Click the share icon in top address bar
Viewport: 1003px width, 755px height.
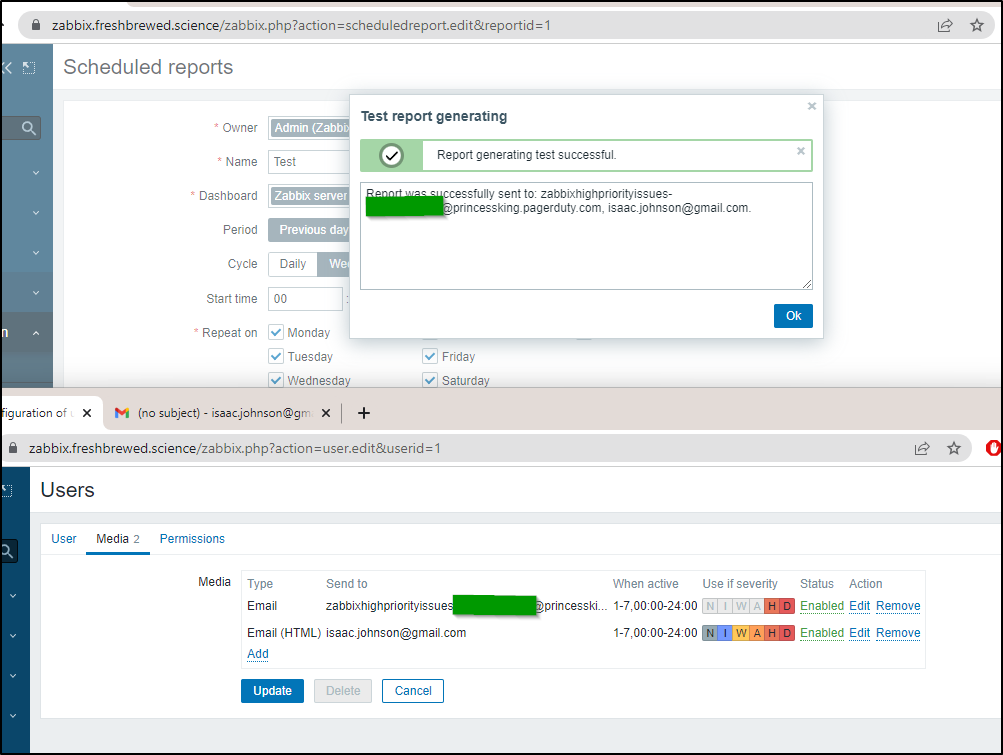point(945,26)
